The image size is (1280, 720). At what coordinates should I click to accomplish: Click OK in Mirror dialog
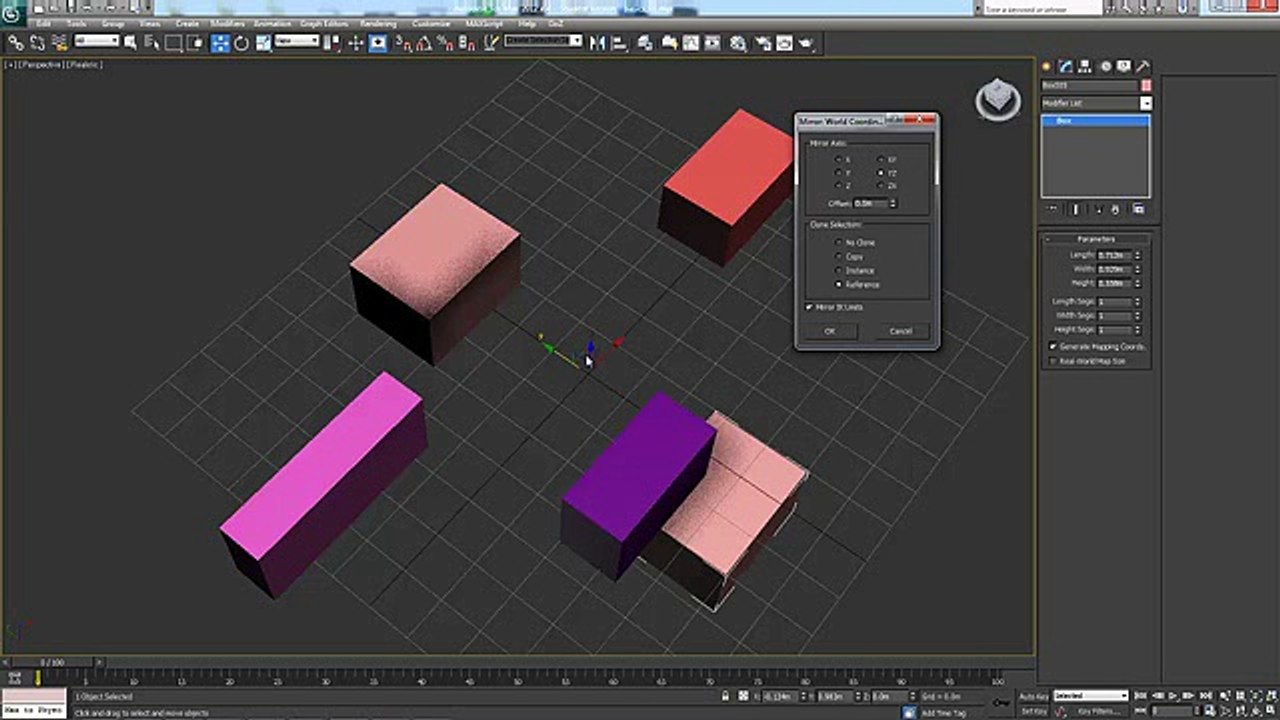pyautogui.click(x=830, y=331)
